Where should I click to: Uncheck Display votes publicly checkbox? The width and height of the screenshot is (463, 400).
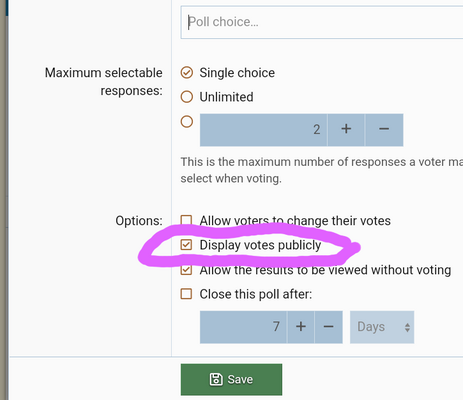click(x=186, y=245)
